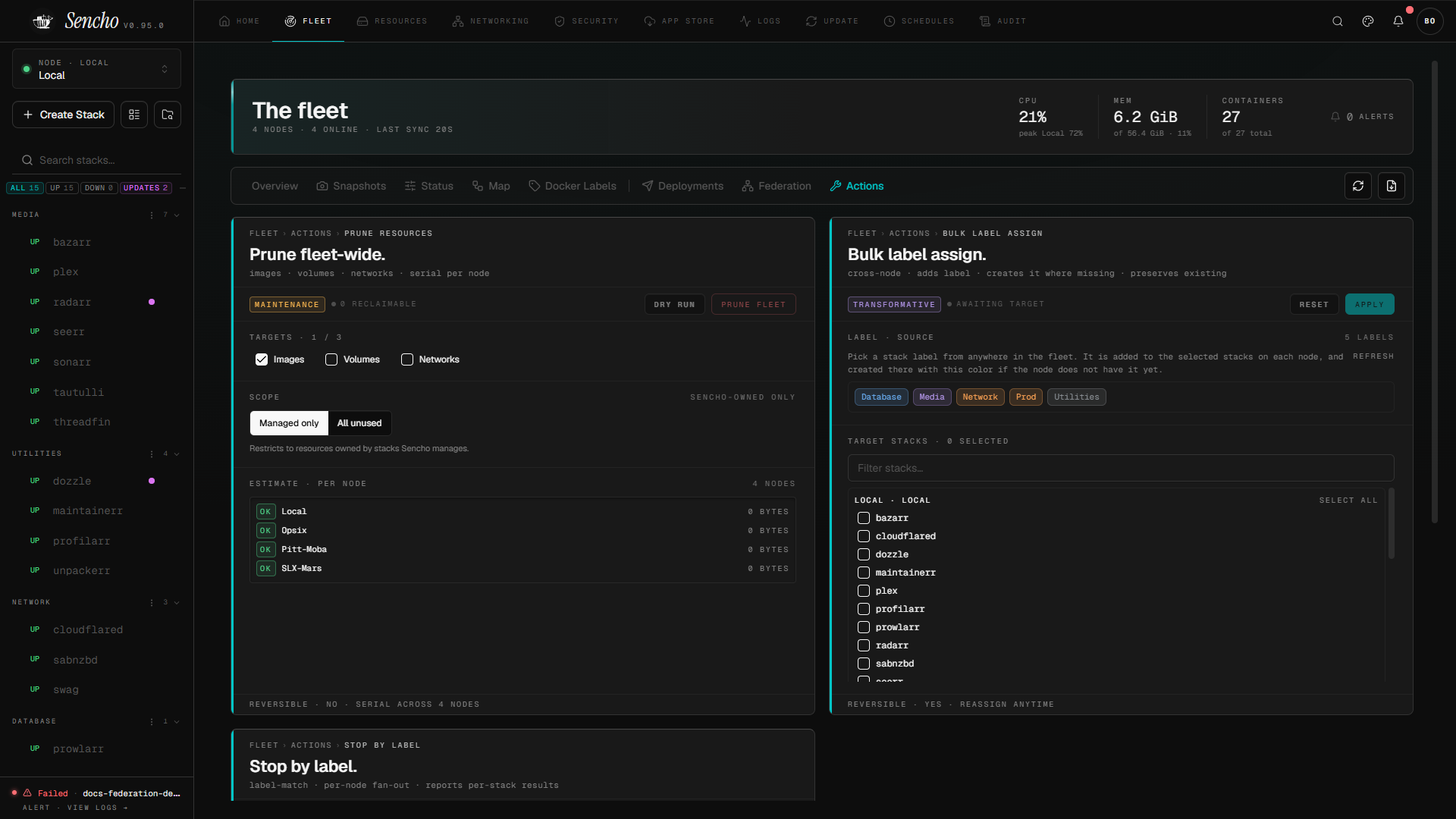Image resolution: width=1456 pixels, height=819 pixels.
Task: Click the radarr update indicator dot
Action: click(x=152, y=302)
